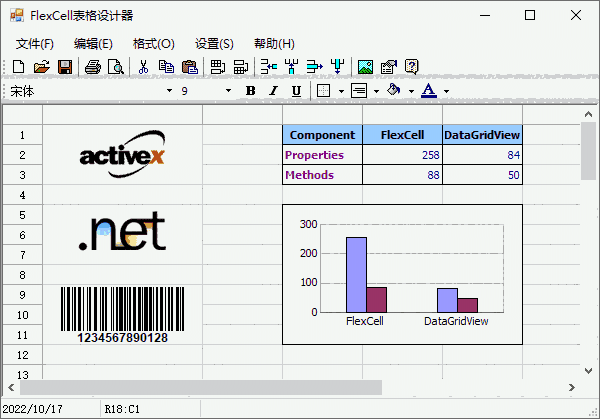Click the scroll left arrow
The image size is (600, 419).
pos(11,387)
